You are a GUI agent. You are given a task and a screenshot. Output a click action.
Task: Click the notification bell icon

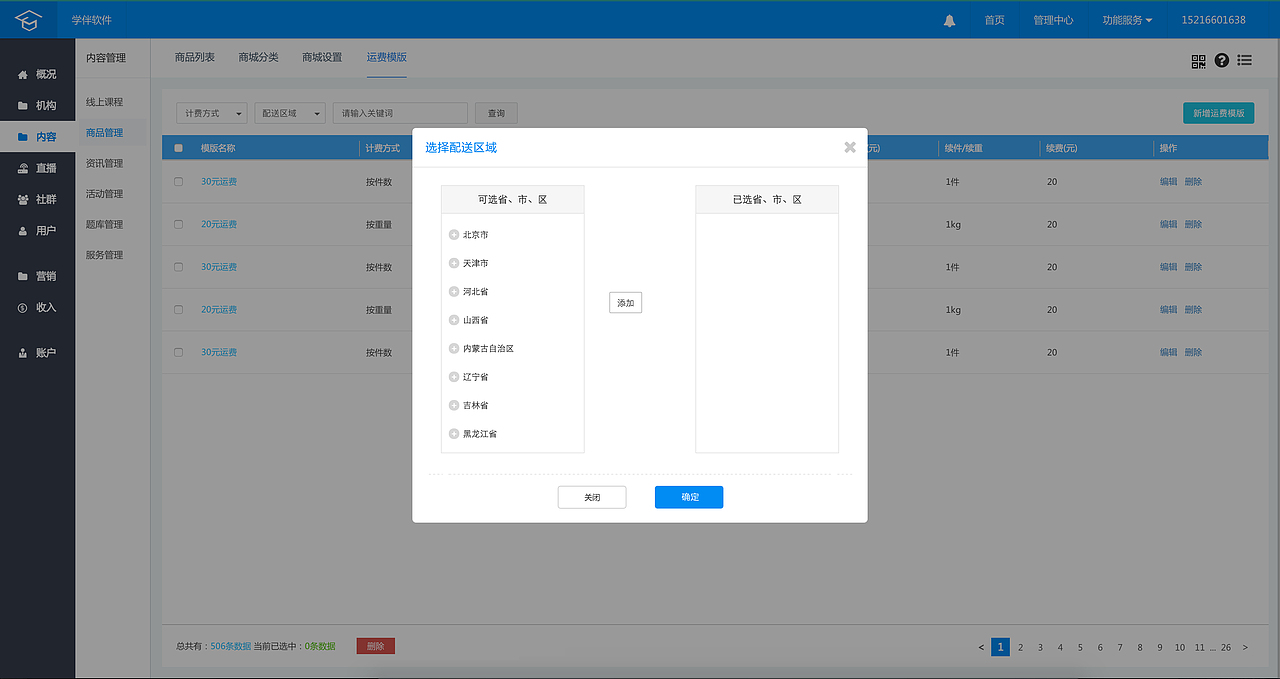pyautogui.click(x=948, y=19)
